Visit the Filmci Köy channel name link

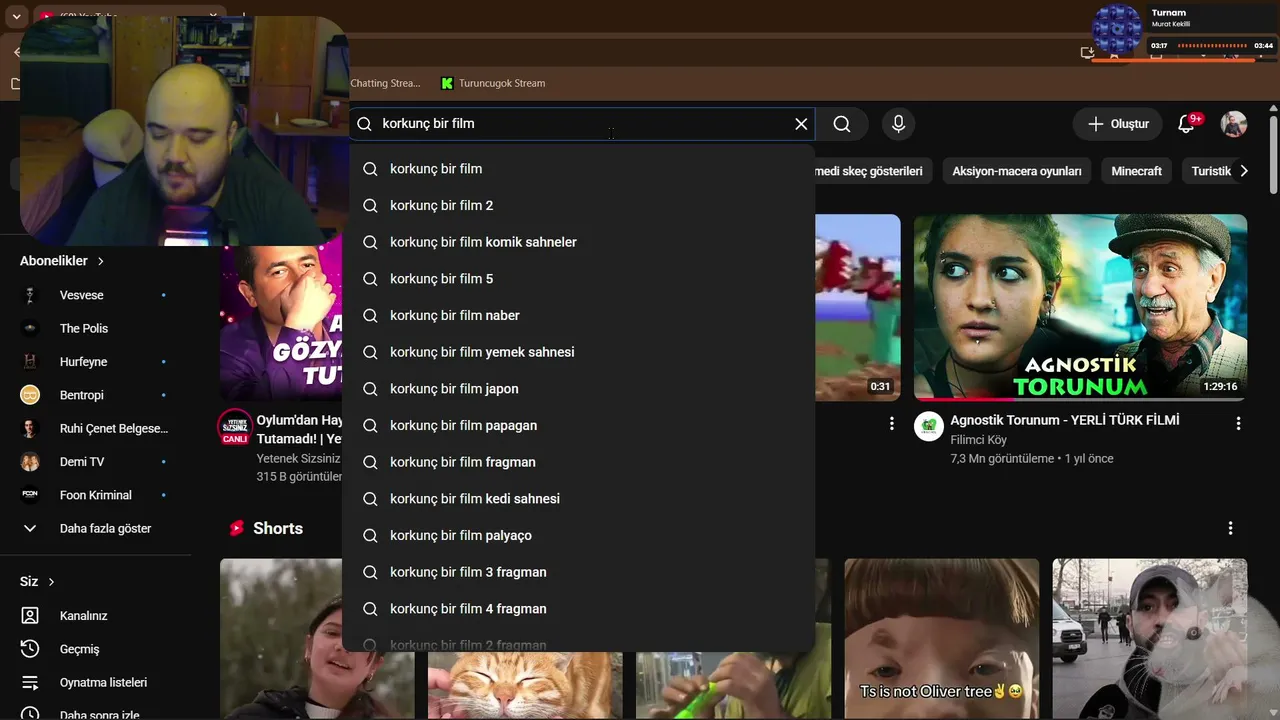point(978,440)
